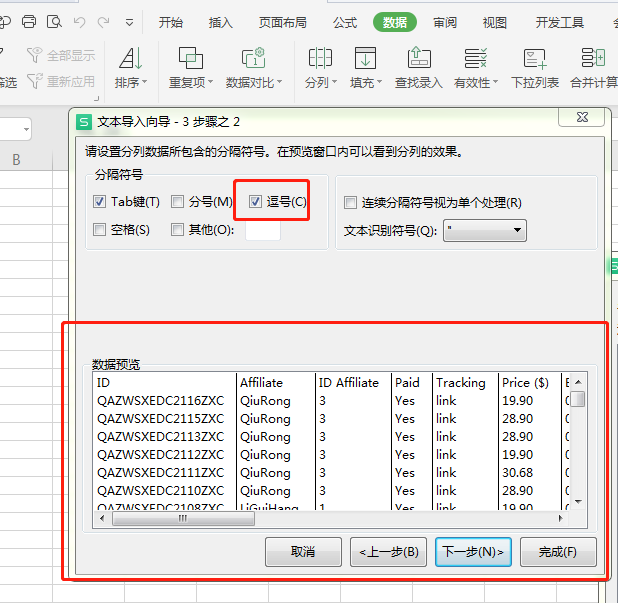618x603 pixels.
Task: Click preview scroll right arrow
Action: pyautogui.click(x=560, y=519)
